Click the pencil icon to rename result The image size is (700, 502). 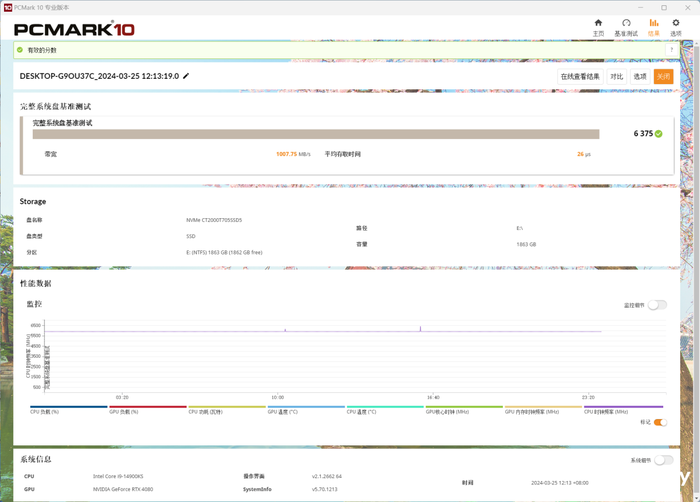[186, 76]
